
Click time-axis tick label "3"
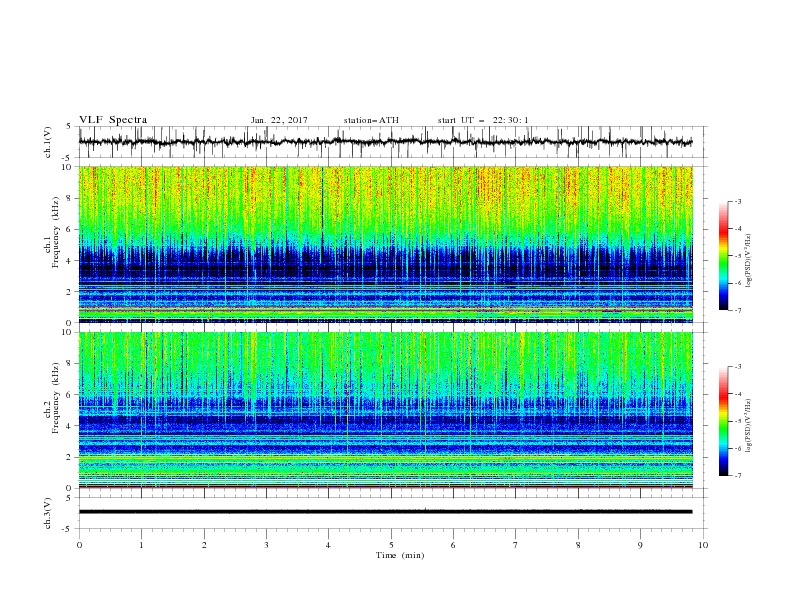266,545
